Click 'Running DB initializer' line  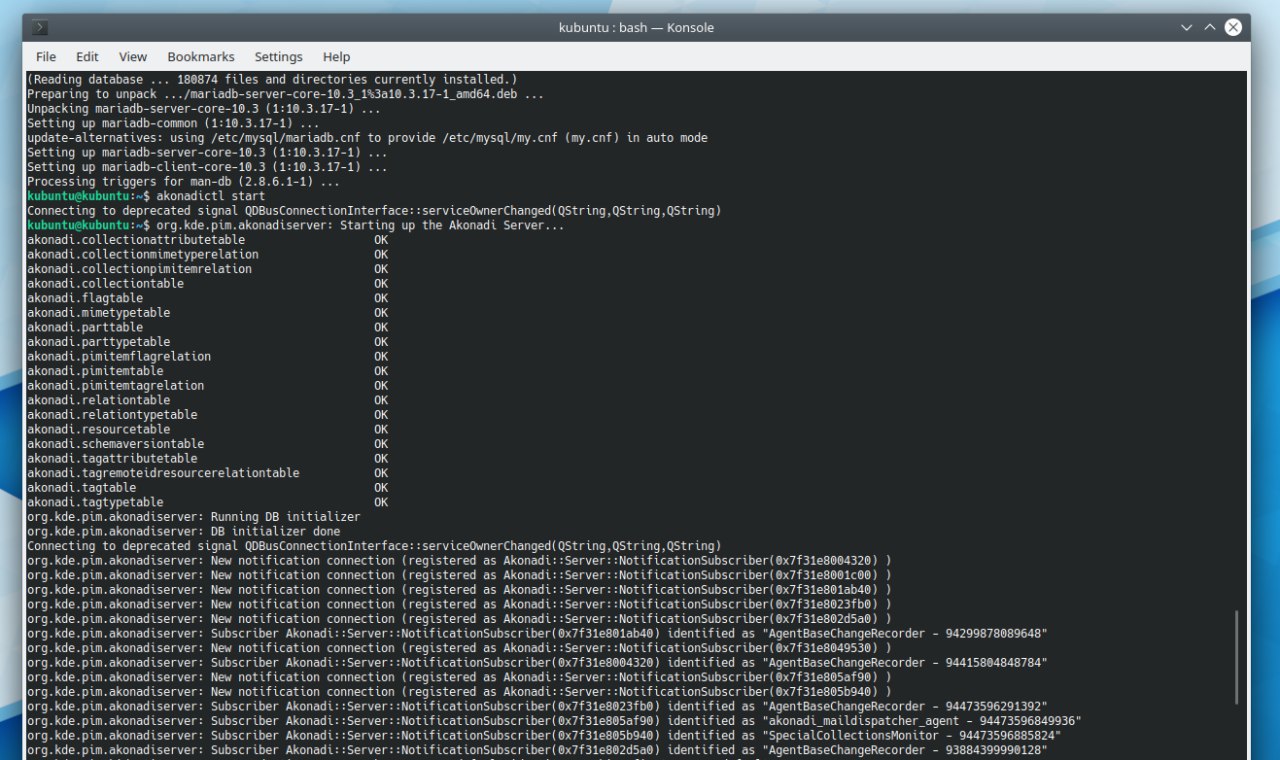click(194, 517)
